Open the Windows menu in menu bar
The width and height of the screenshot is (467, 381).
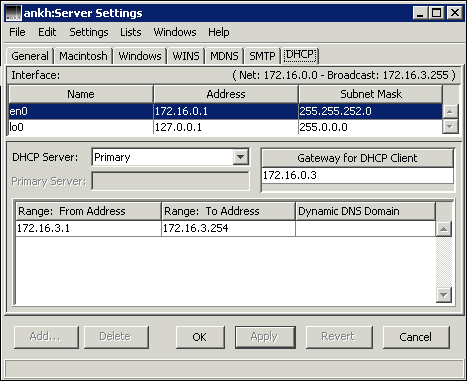[175, 32]
